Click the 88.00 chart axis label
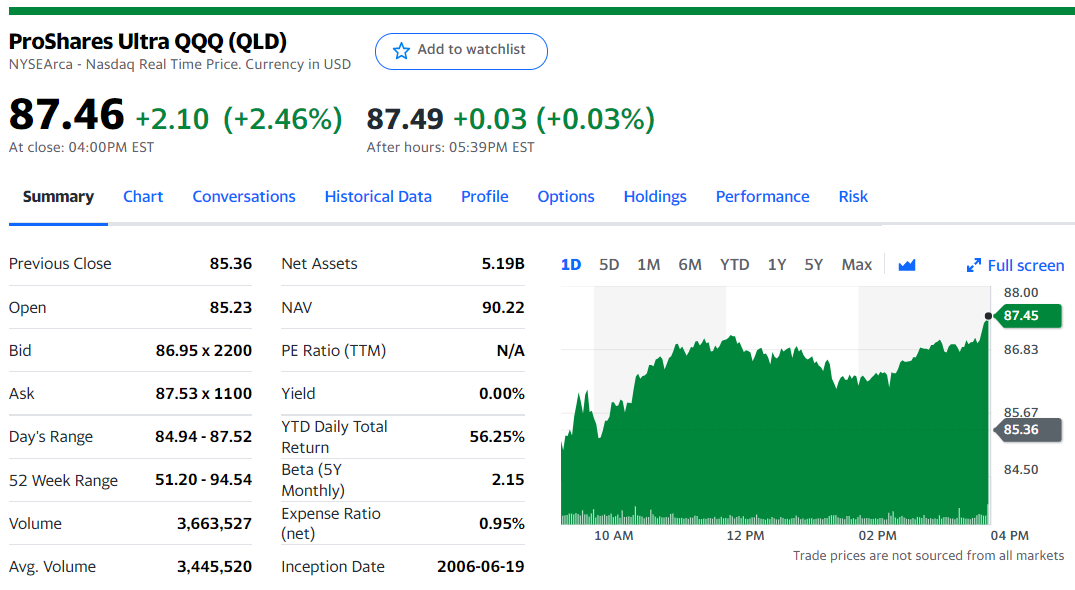This screenshot has height=590, width=1075. (1021, 293)
